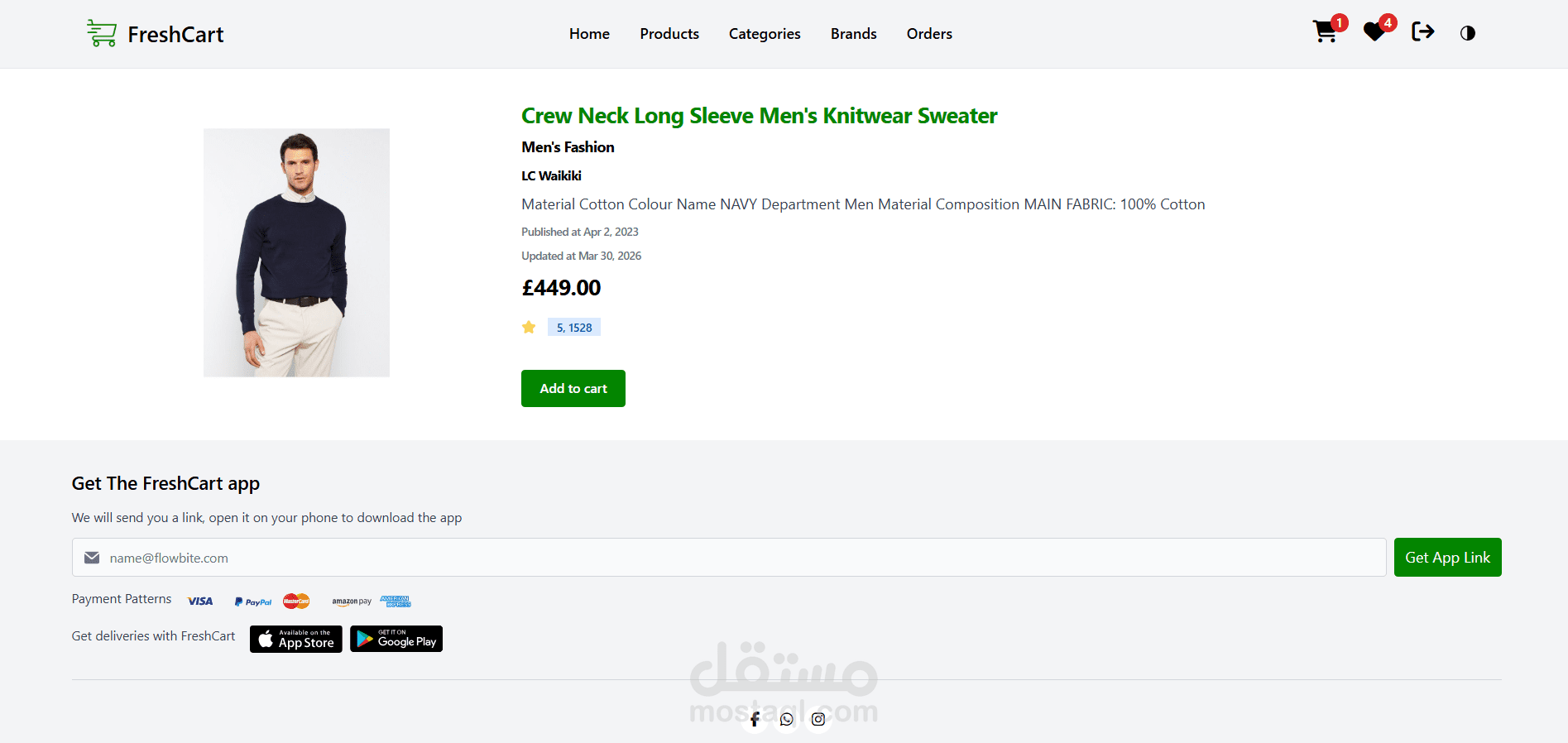Open the Instagram social icon
The height and width of the screenshot is (743, 1568).
[x=818, y=719]
